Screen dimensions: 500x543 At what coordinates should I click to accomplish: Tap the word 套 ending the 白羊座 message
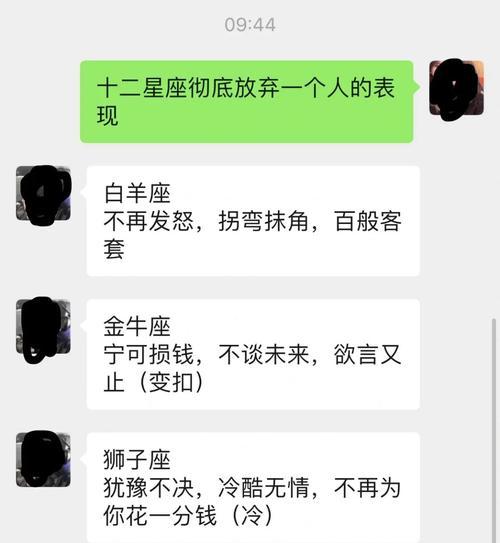(x=114, y=249)
